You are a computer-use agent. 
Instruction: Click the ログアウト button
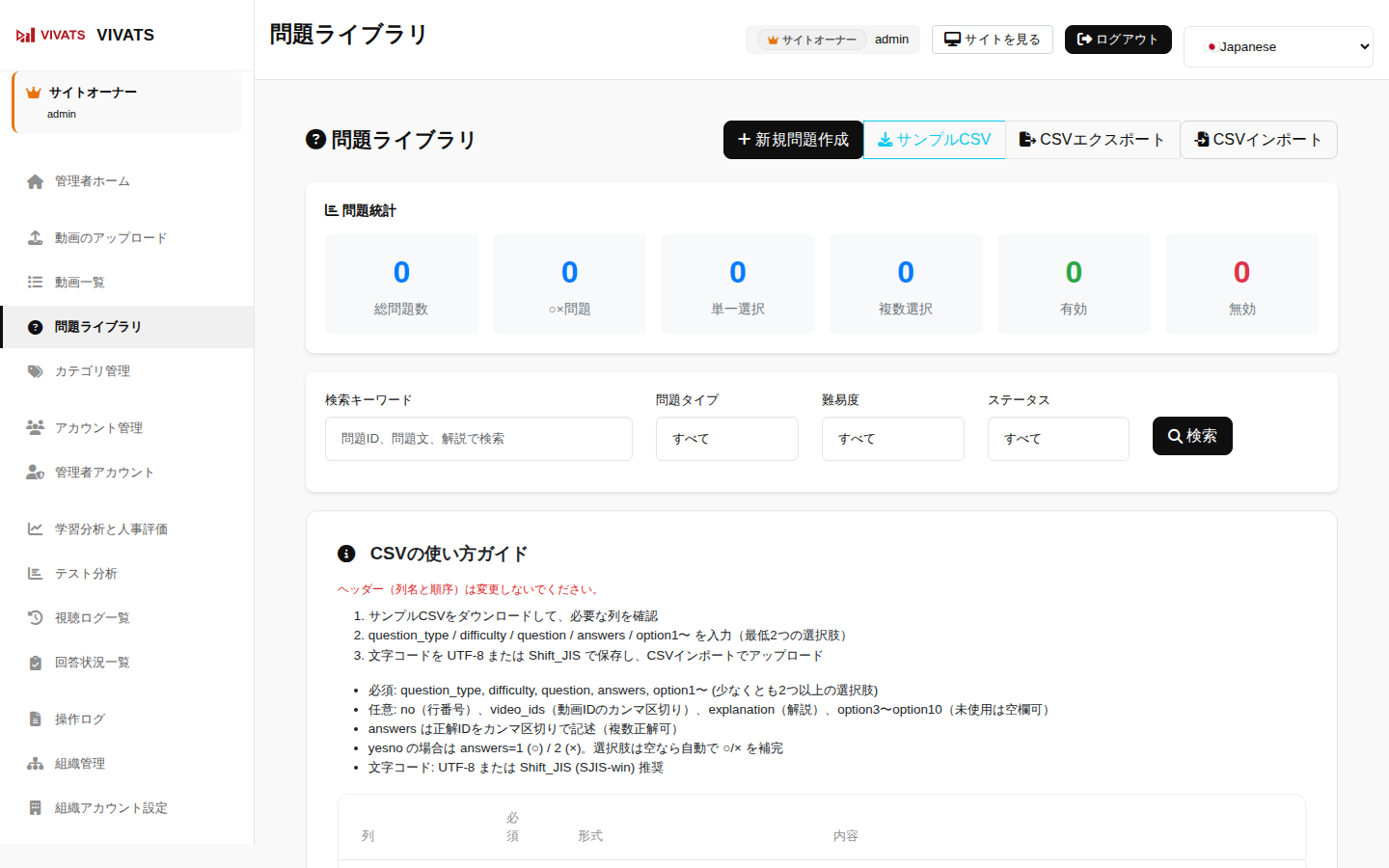coord(1118,40)
